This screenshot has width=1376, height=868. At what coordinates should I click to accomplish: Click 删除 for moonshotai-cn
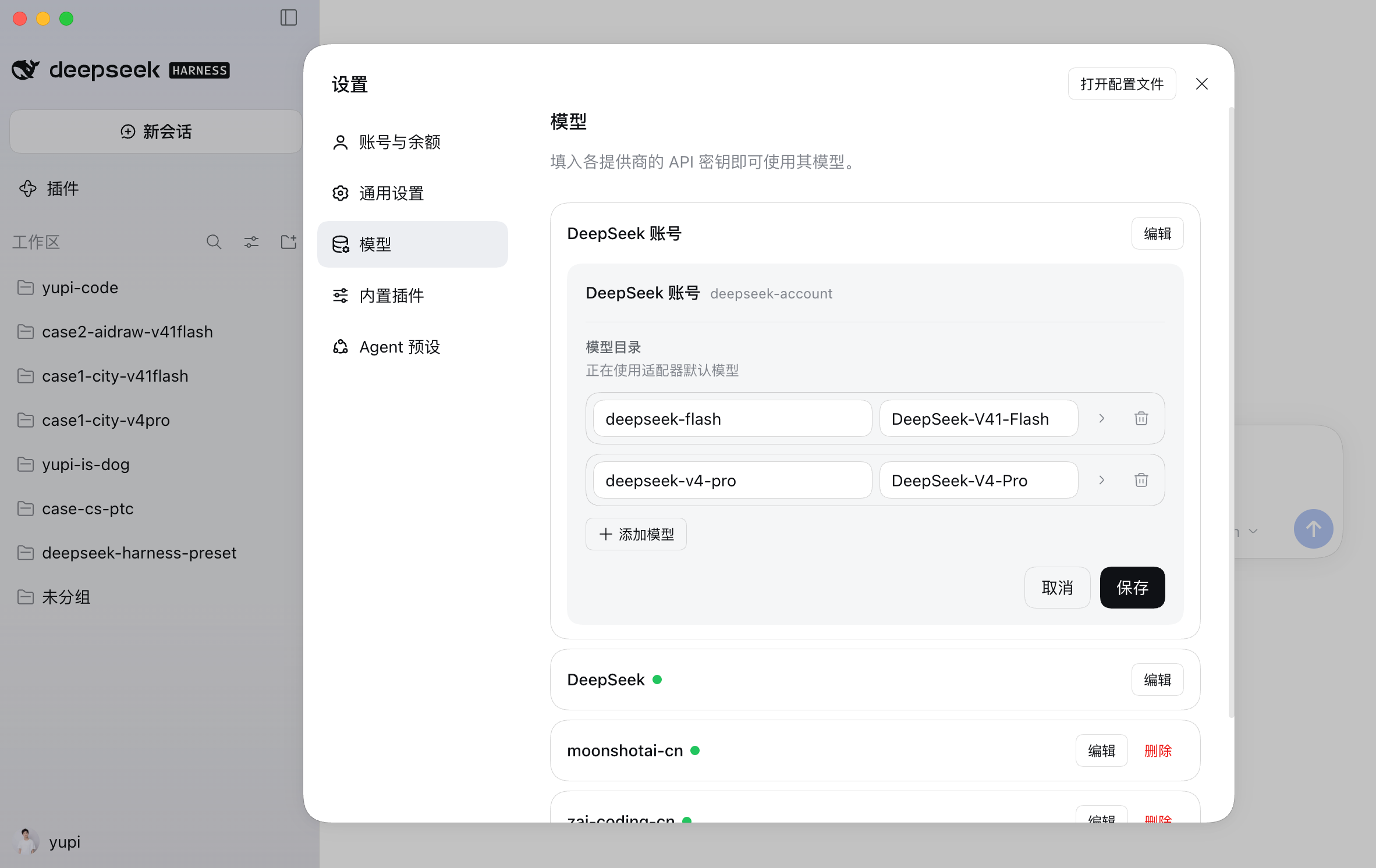tap(1158, 750)
